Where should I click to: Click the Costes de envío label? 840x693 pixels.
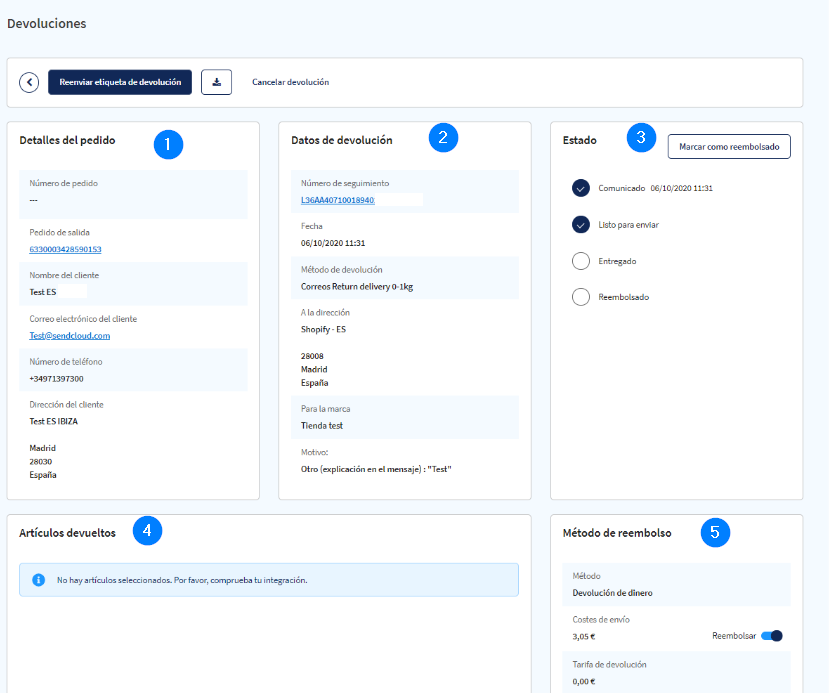(601, 620)
